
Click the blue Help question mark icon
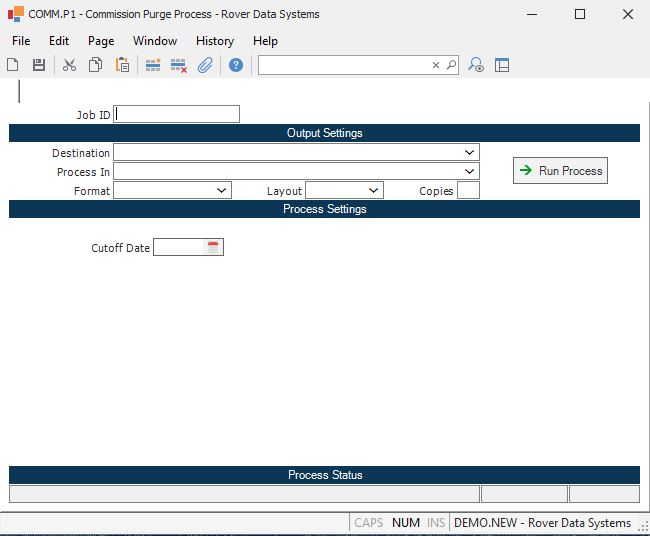236,65
